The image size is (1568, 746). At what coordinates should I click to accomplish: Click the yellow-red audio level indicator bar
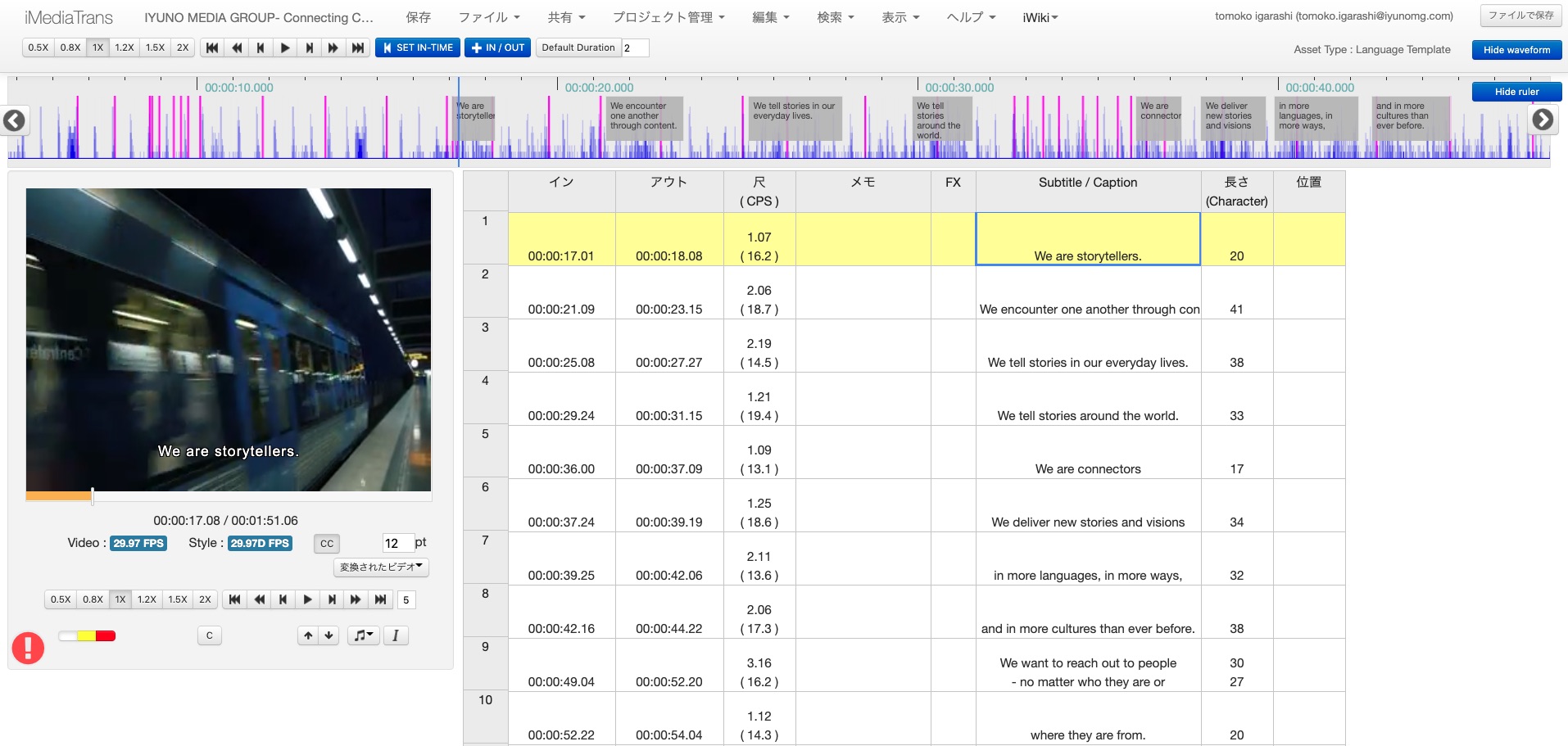tap(87, 635)
